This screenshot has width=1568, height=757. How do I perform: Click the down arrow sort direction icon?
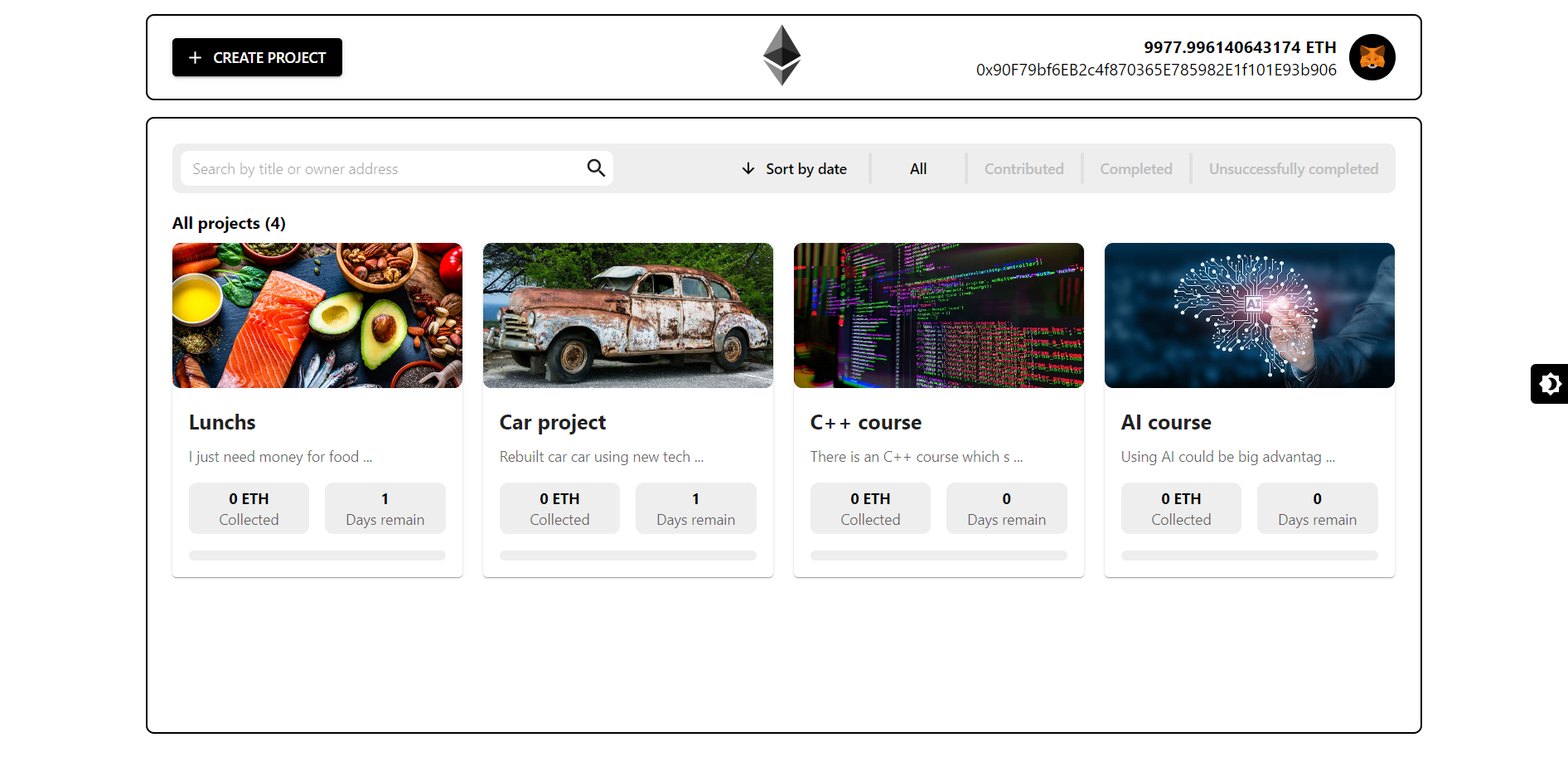point(748,169)
